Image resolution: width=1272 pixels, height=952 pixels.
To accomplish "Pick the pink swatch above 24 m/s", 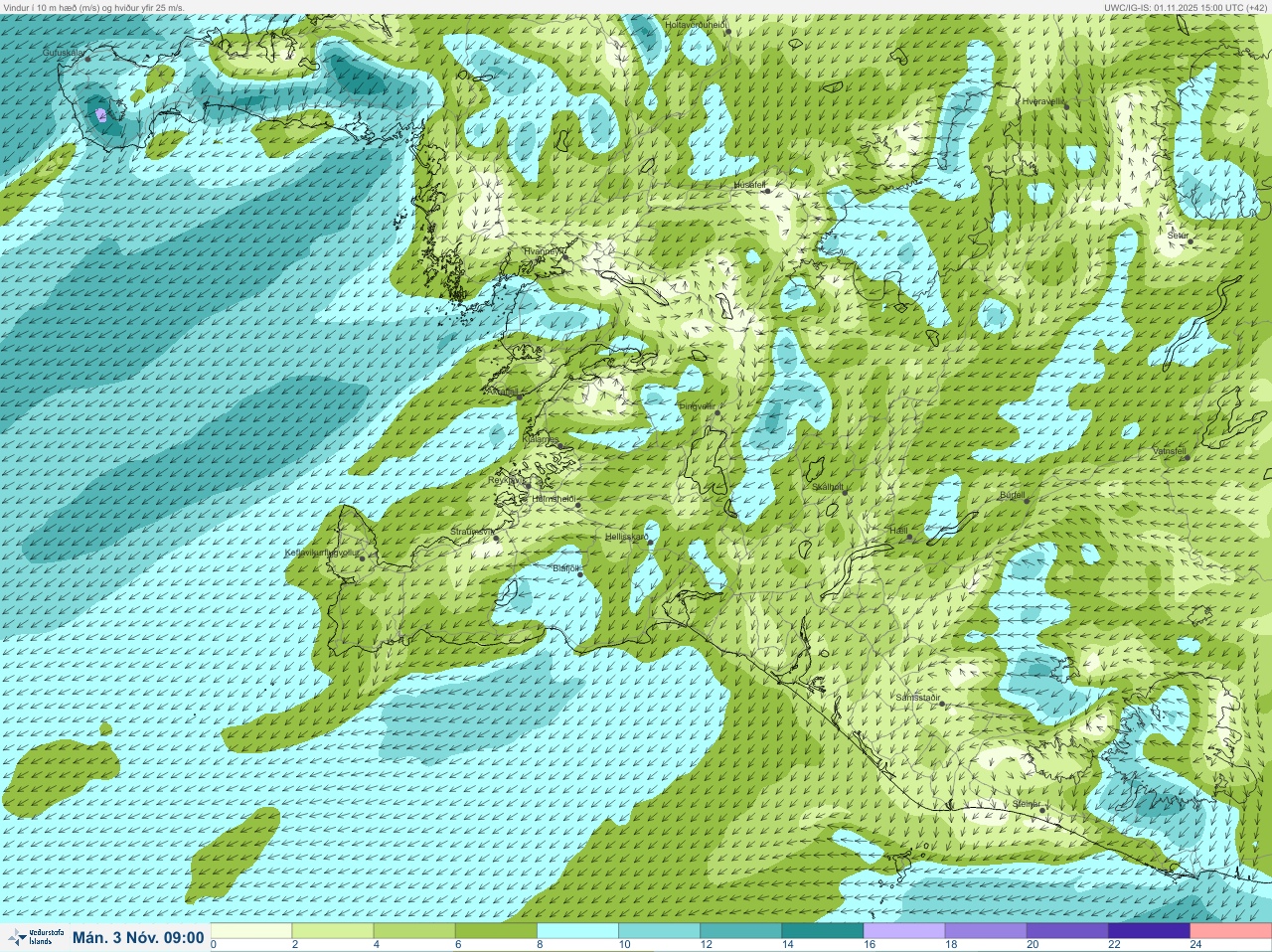I will (1230, 931).
